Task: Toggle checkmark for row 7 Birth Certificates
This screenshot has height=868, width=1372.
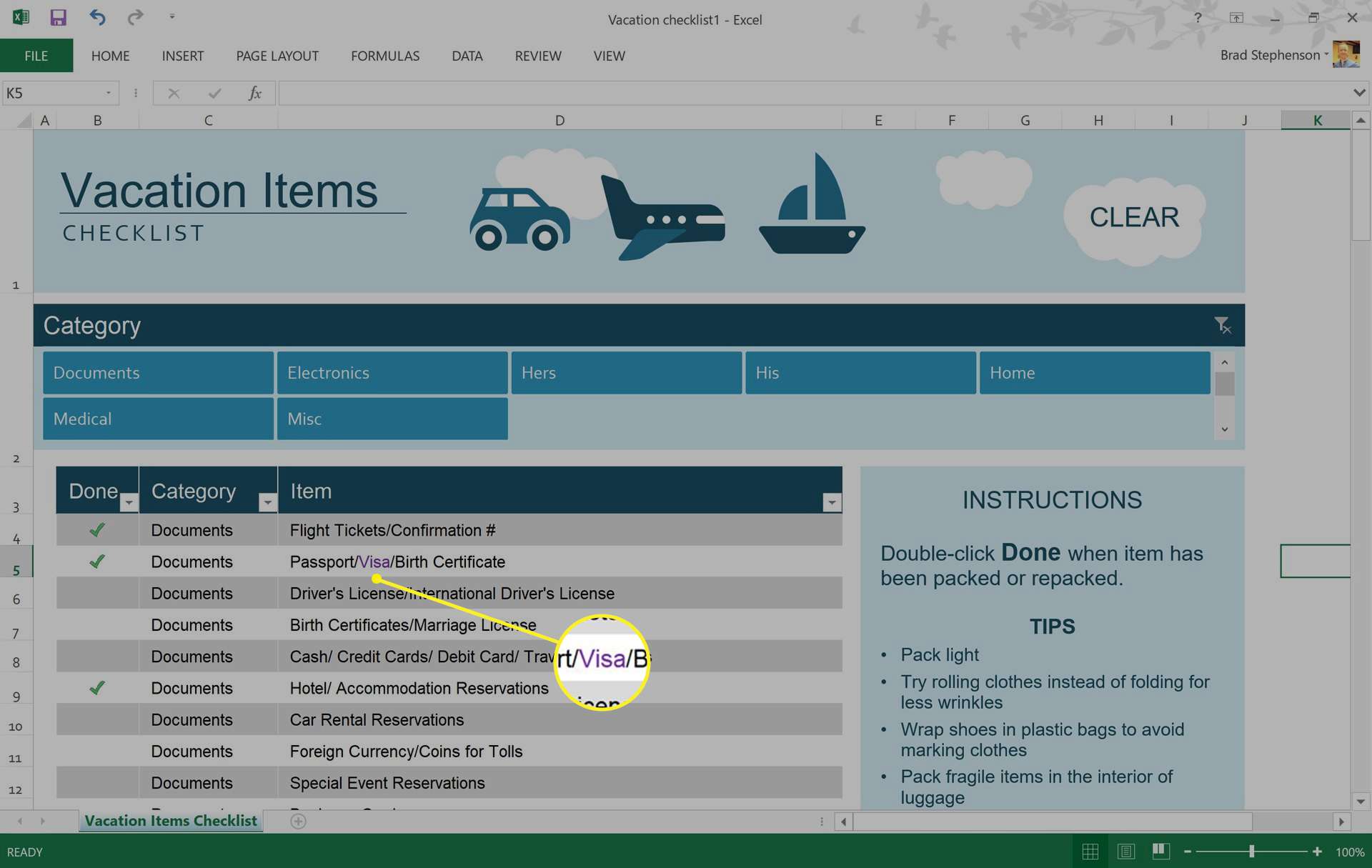Action: point(96,625)
